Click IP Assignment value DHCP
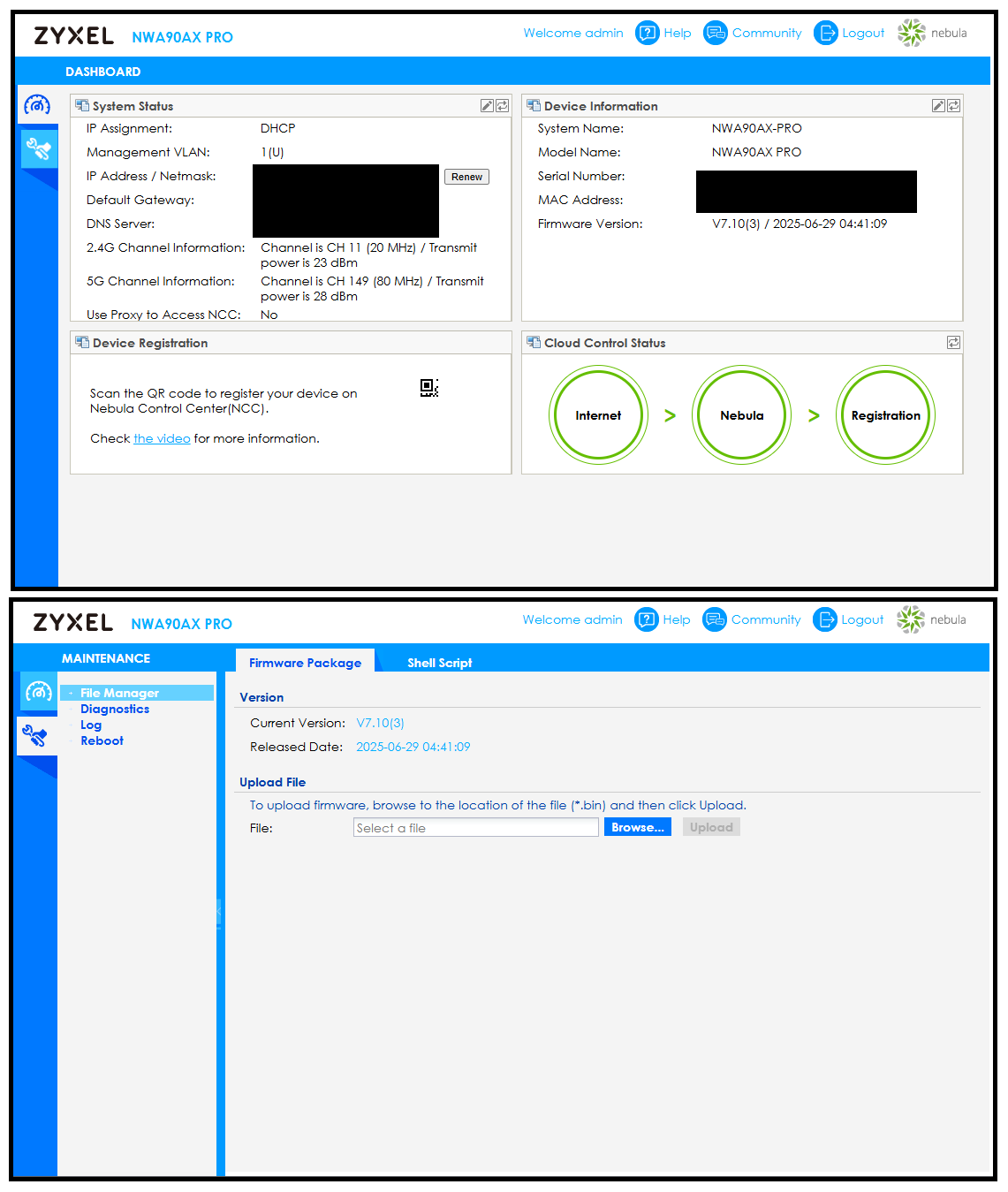 [277, 128]
